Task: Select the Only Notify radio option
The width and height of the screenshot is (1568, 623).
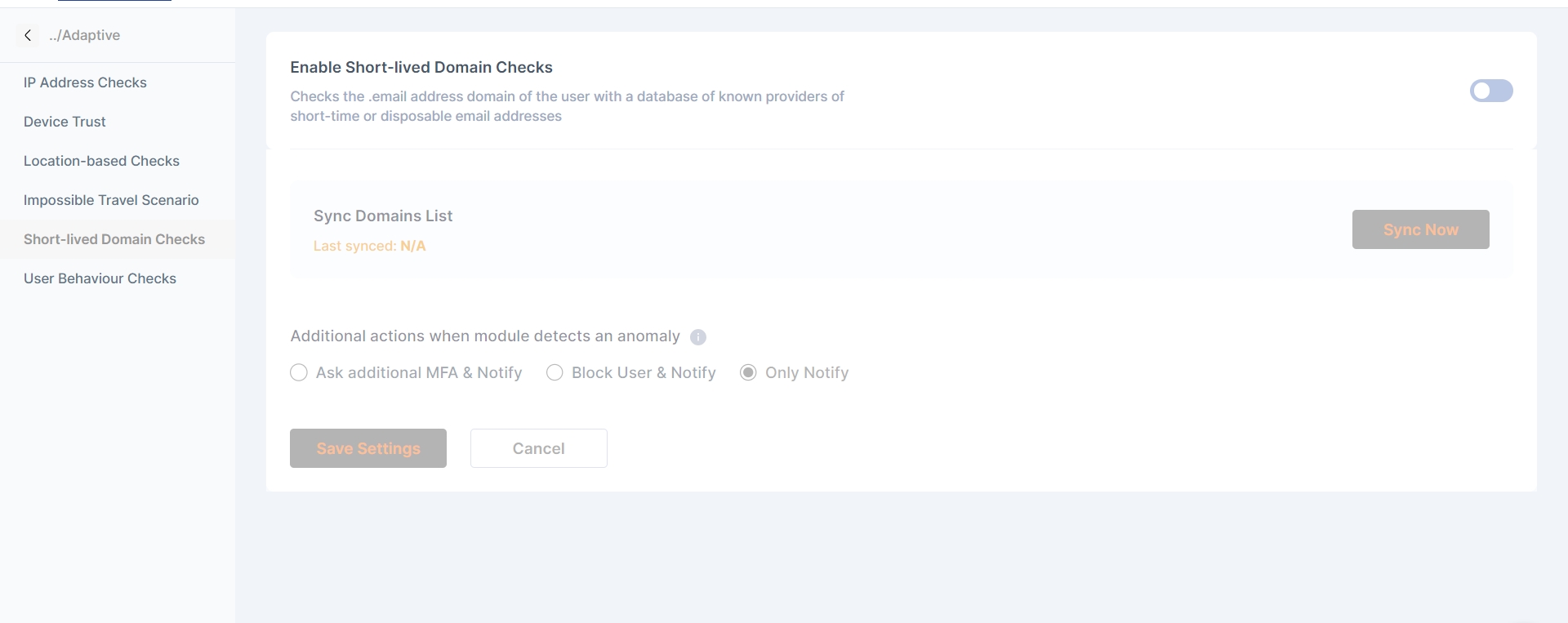Action: point(748,373)
